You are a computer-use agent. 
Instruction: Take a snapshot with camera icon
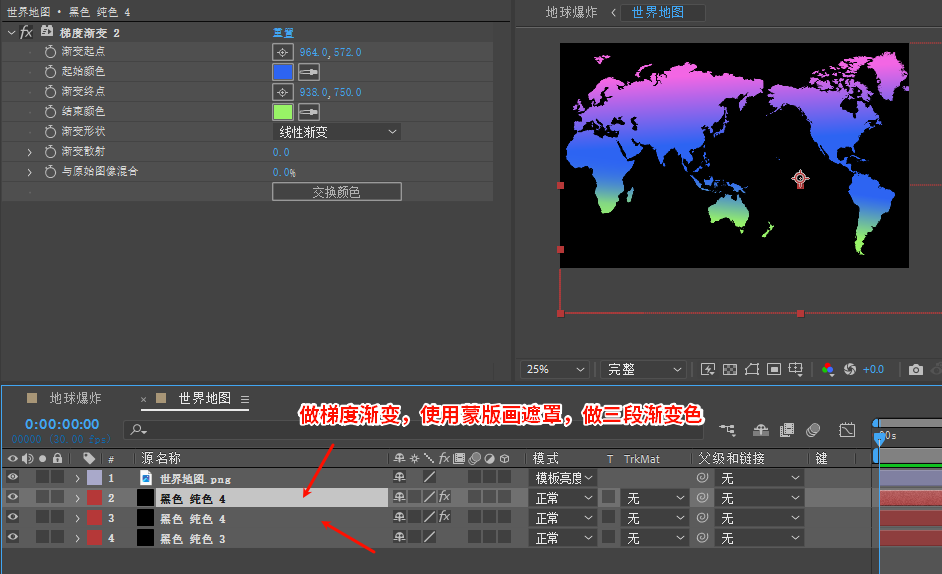coord(916,369)
